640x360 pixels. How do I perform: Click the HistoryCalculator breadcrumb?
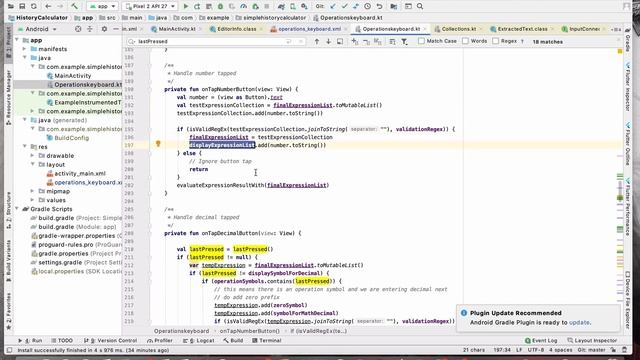point(38,18)
